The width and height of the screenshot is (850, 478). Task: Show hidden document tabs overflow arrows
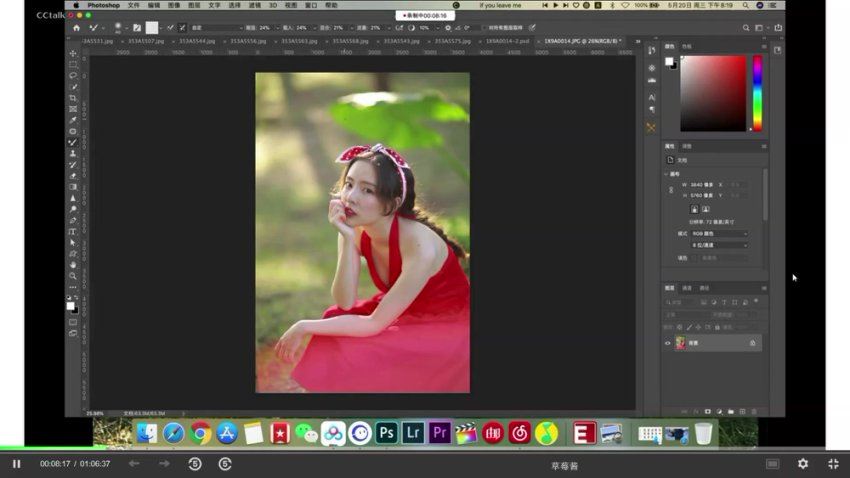pyautogui.click(x=638, y=41)
